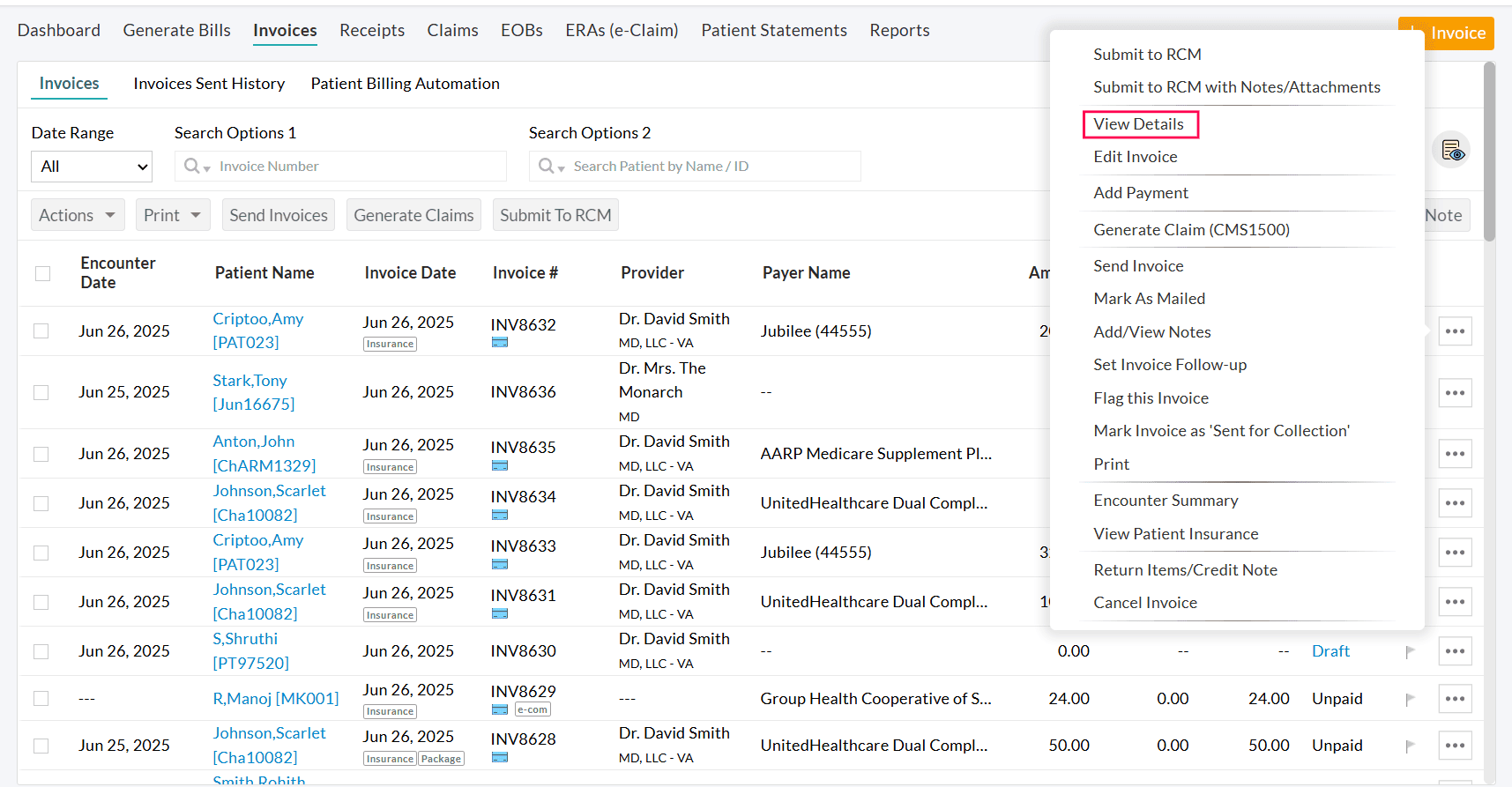Click the Submit To RCM toolbar button

[555, 215]
